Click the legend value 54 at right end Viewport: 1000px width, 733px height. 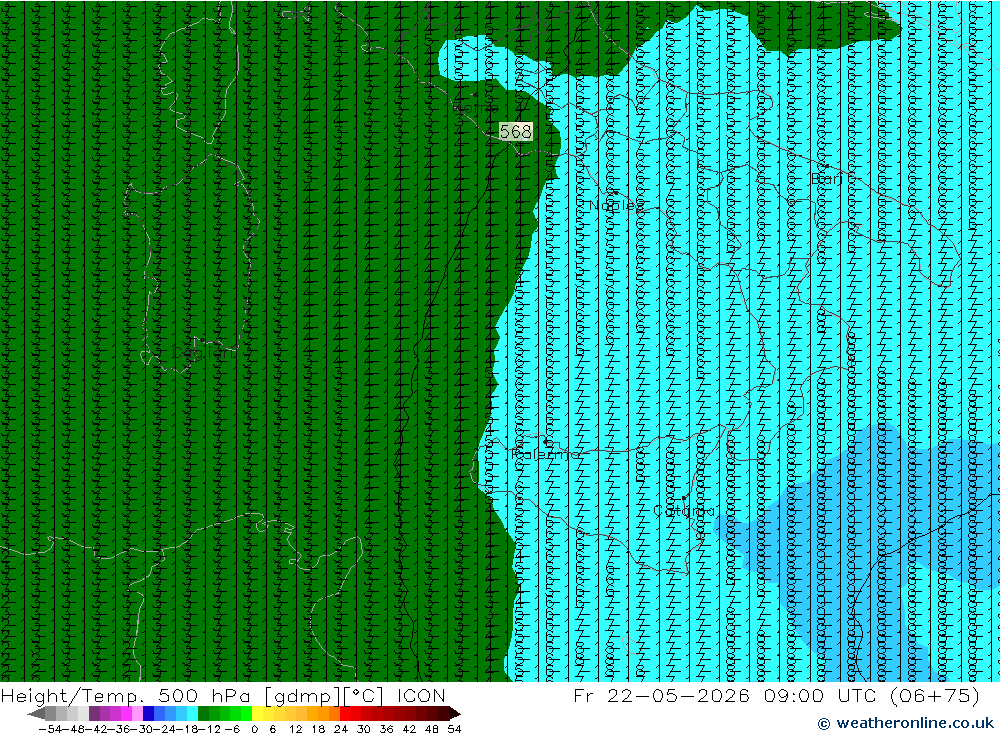[454, 729]
